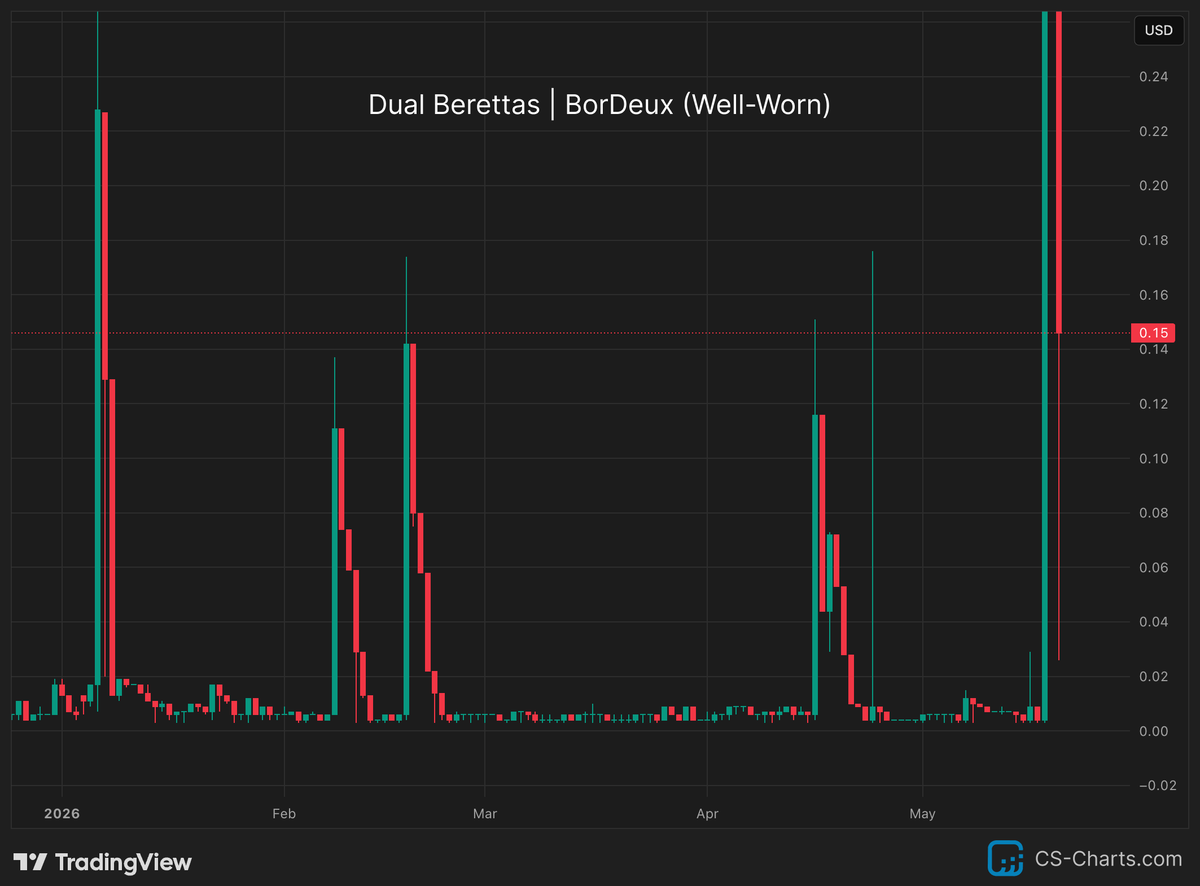The width and height of the screenshot is (1200, 886).
Task: Click the 0.14 price axis label
Action: point(1153,350)
